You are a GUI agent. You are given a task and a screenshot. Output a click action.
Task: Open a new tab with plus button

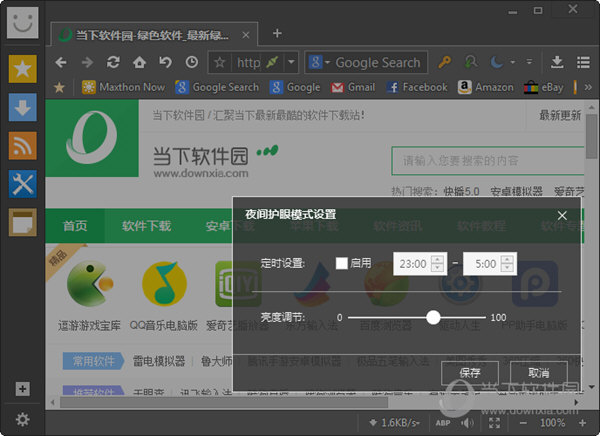click(x=277, y=34)
